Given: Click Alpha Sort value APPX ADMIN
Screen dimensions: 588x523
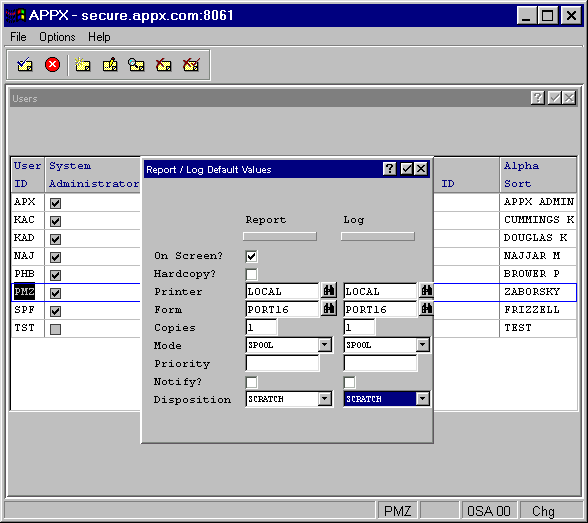Looking at the screenshot, I should tap(538, 202).
